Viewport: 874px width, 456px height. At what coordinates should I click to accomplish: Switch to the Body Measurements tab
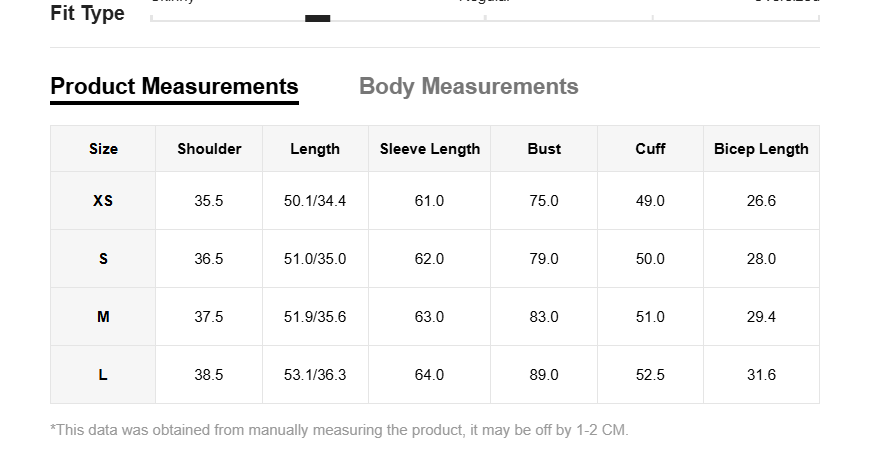pyautogui.click(x=469, y=86)
